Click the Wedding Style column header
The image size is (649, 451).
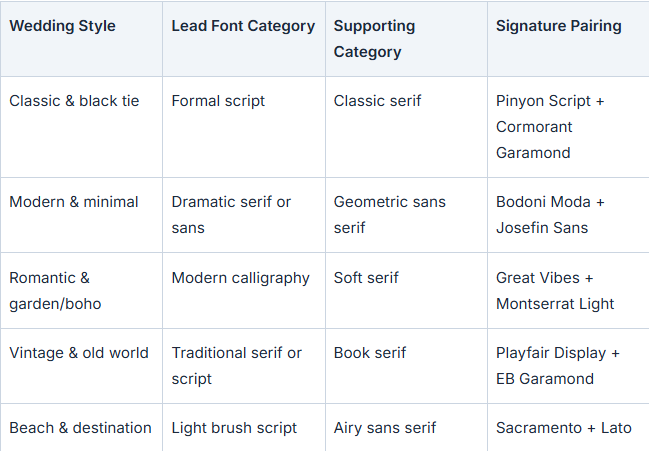(82, 39)
